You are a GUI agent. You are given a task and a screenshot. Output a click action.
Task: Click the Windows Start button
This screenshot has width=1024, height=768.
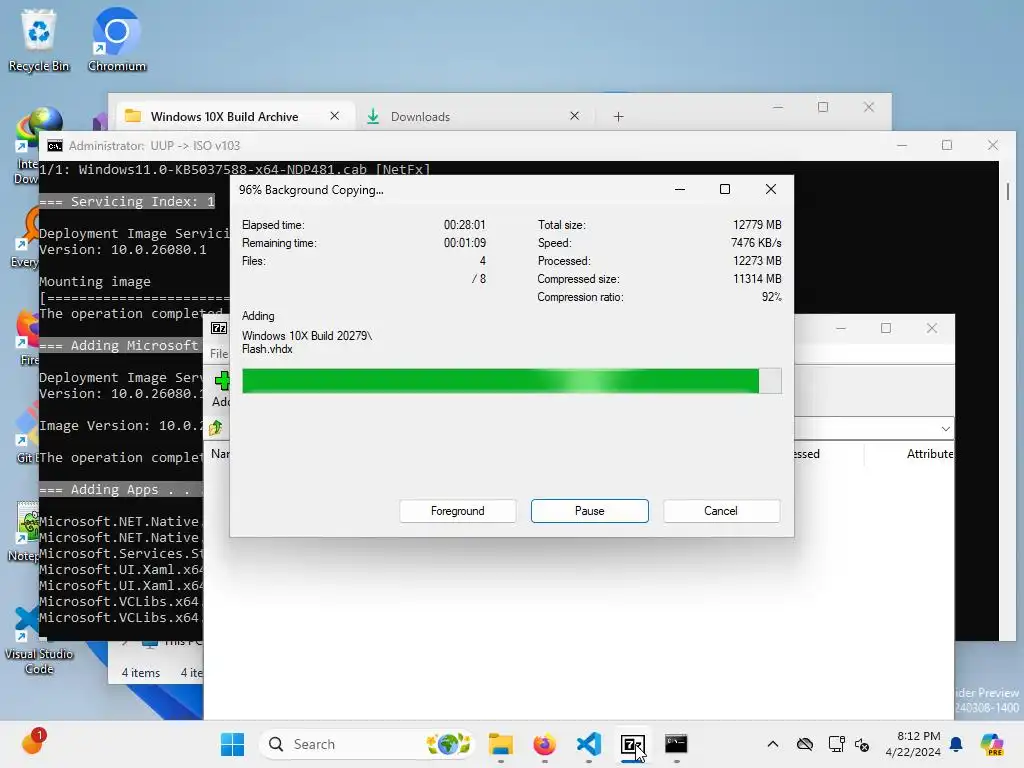(x=232, y=744)
